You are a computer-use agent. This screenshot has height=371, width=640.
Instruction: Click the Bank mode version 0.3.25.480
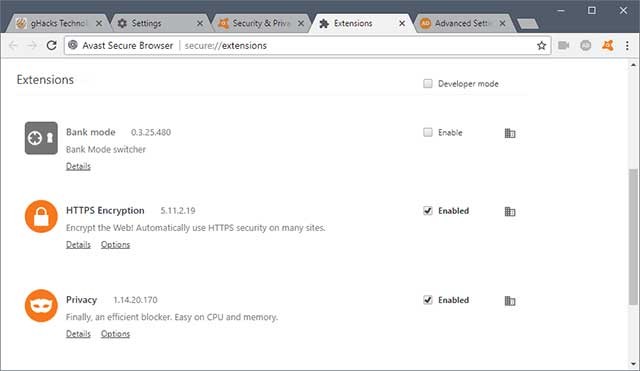[x=151, y=132]
